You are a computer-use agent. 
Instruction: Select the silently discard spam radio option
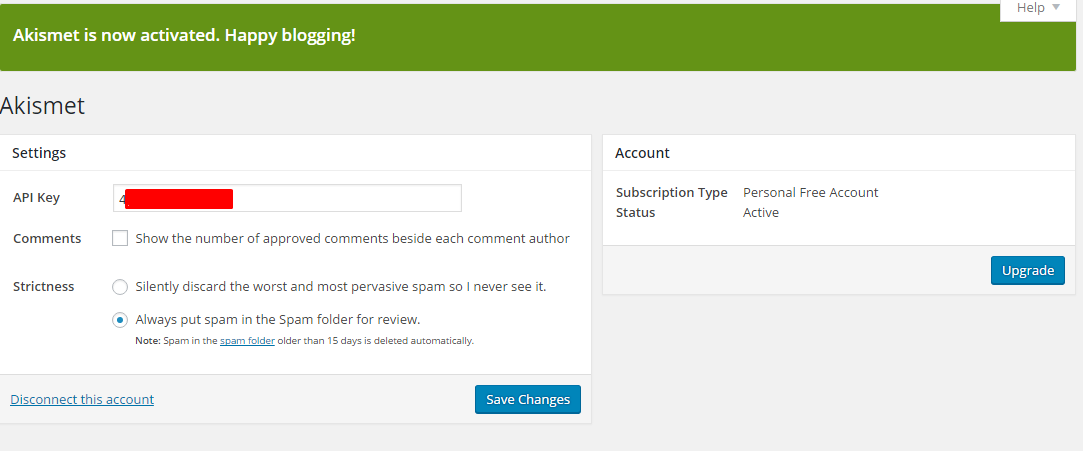pyautogui.click(x=120, y=287)
